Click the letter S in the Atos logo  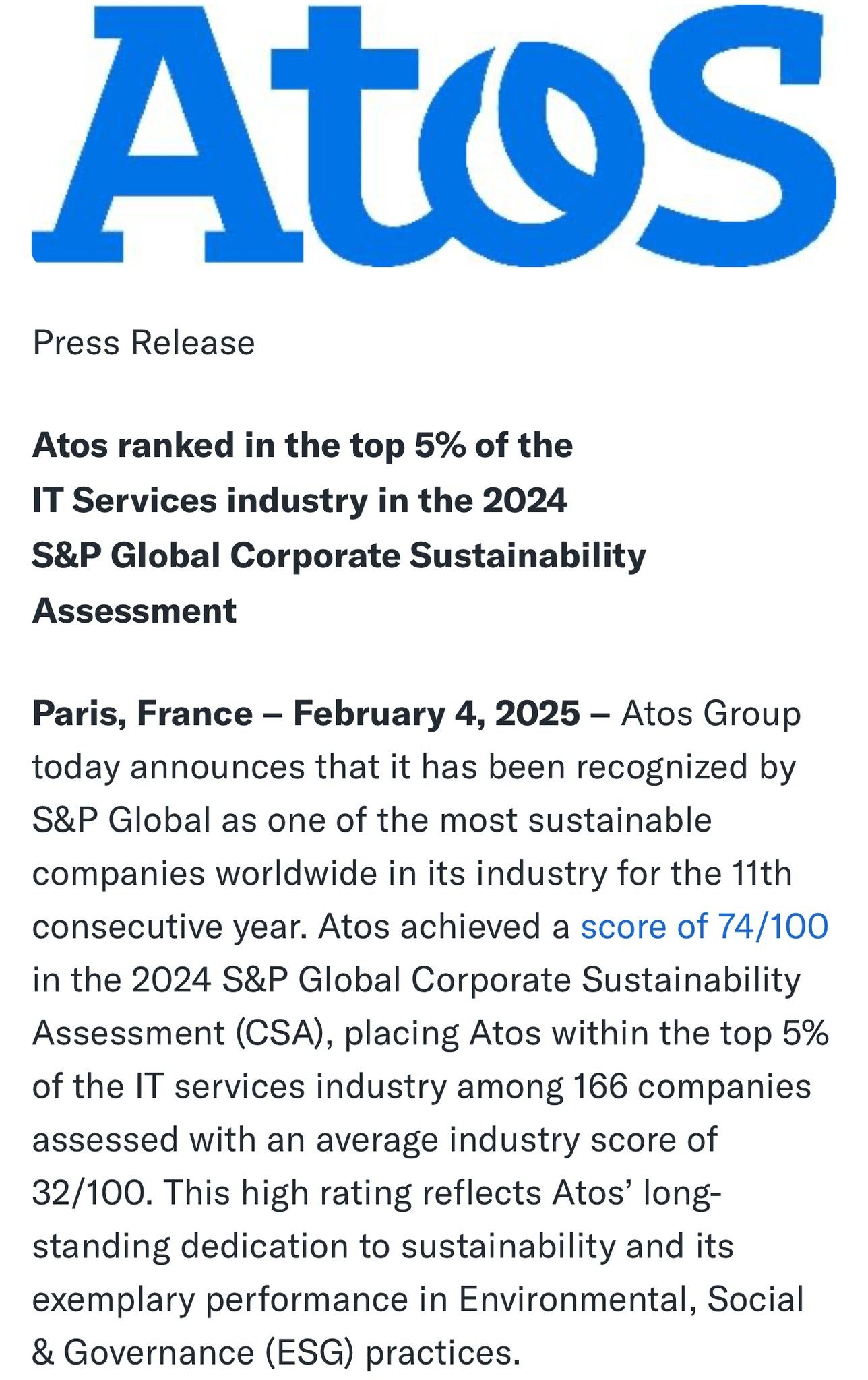click(736, 135)
